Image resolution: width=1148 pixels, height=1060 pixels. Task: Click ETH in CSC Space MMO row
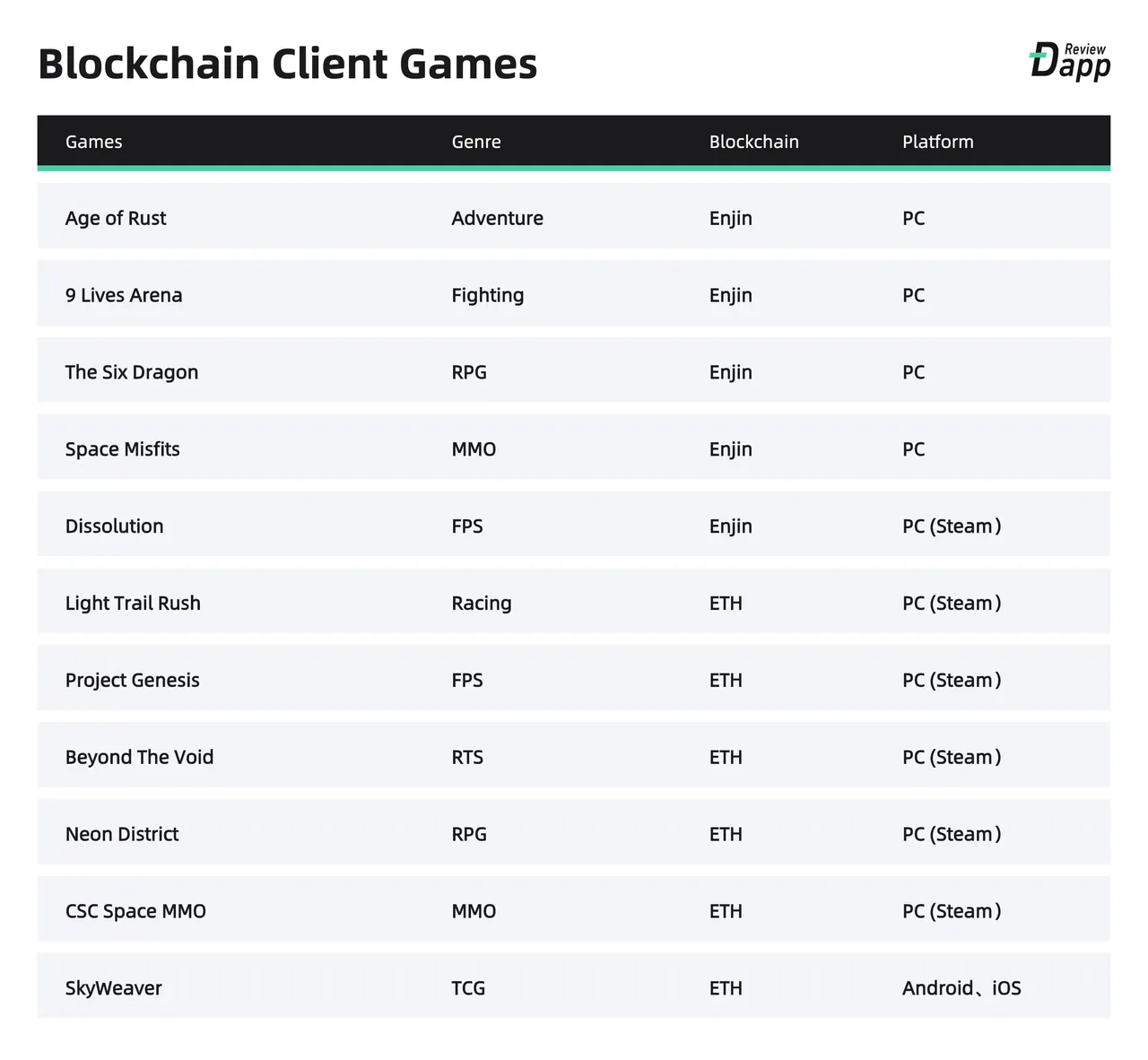[726, 911]
